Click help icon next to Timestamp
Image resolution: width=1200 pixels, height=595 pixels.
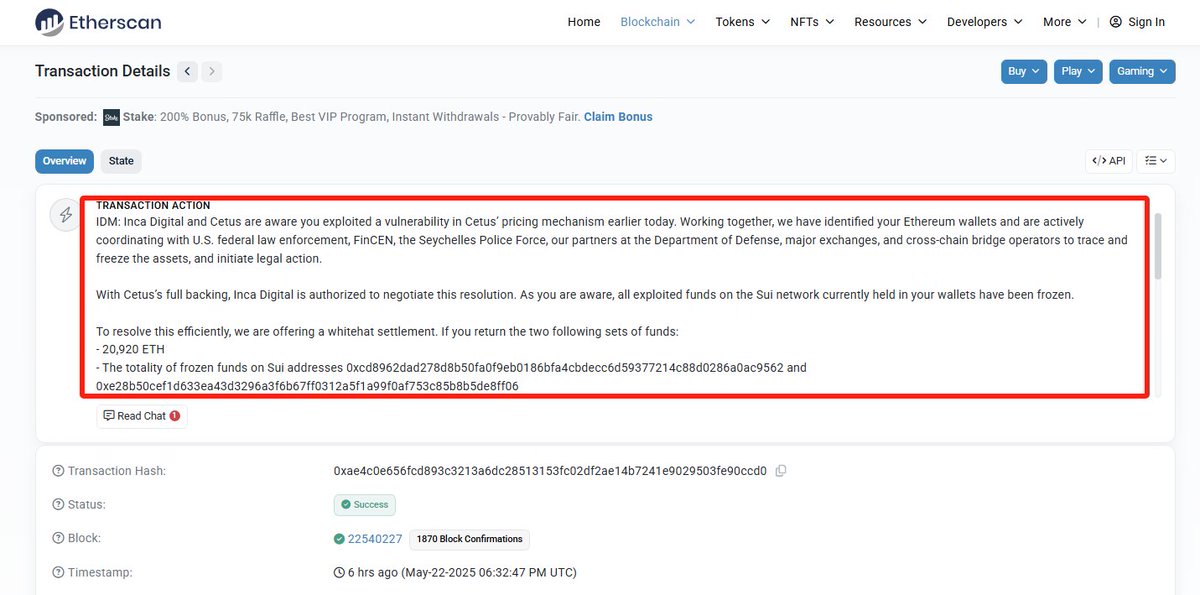pos(58,573)
